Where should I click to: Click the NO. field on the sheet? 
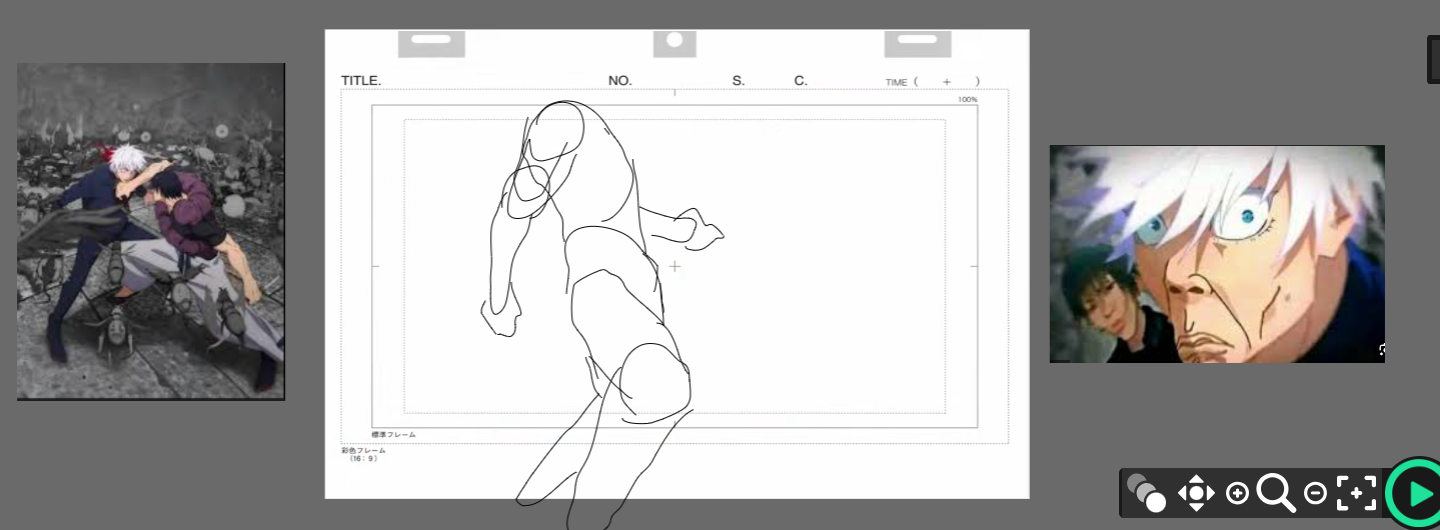coord(620,81)
